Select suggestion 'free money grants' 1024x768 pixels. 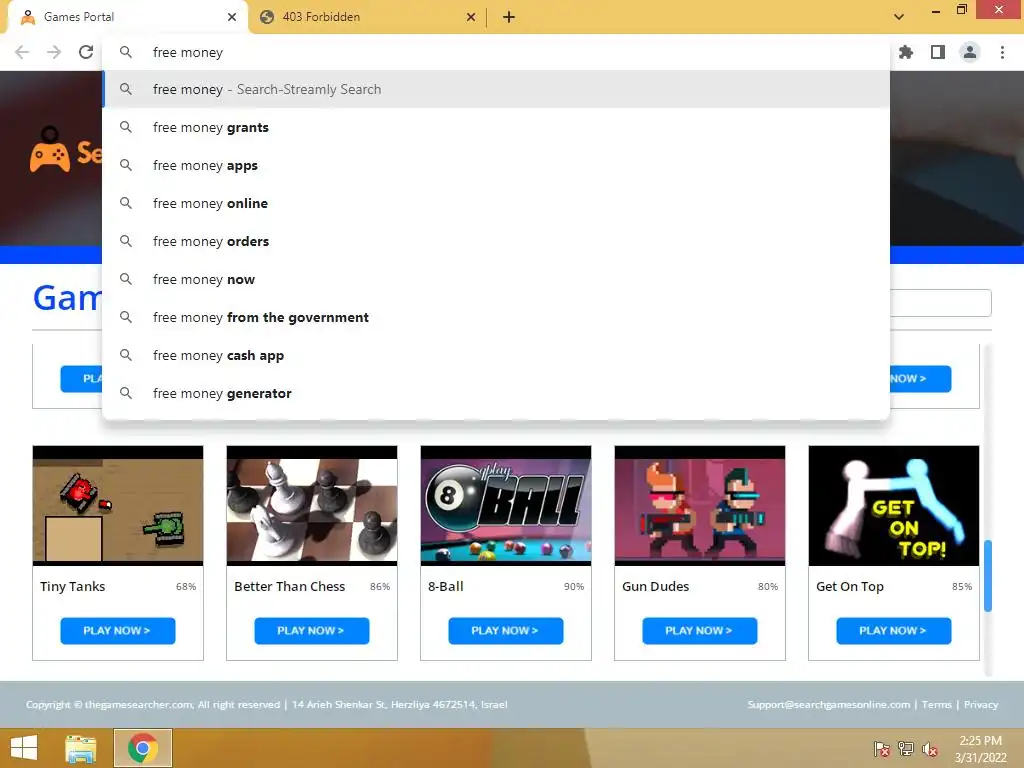tap(496, 127)
